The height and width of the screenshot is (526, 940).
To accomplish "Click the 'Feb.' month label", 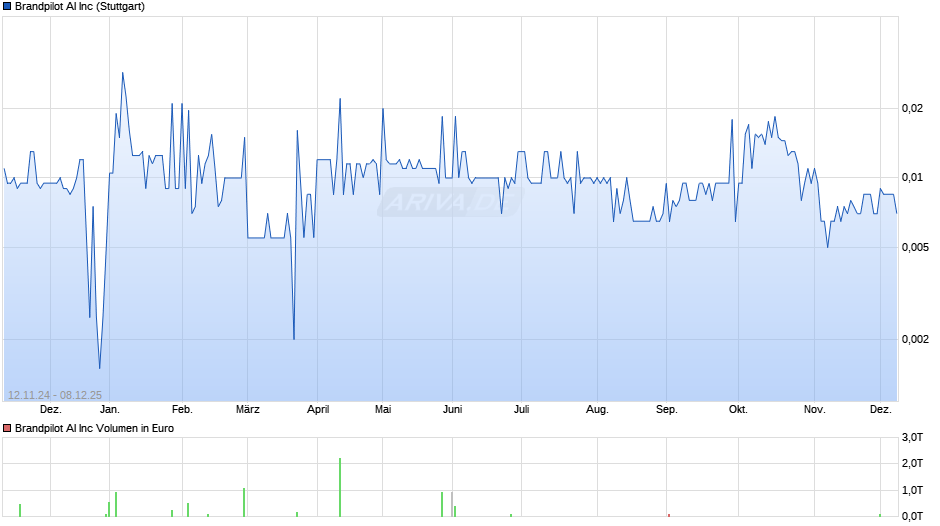I will 182,410.
